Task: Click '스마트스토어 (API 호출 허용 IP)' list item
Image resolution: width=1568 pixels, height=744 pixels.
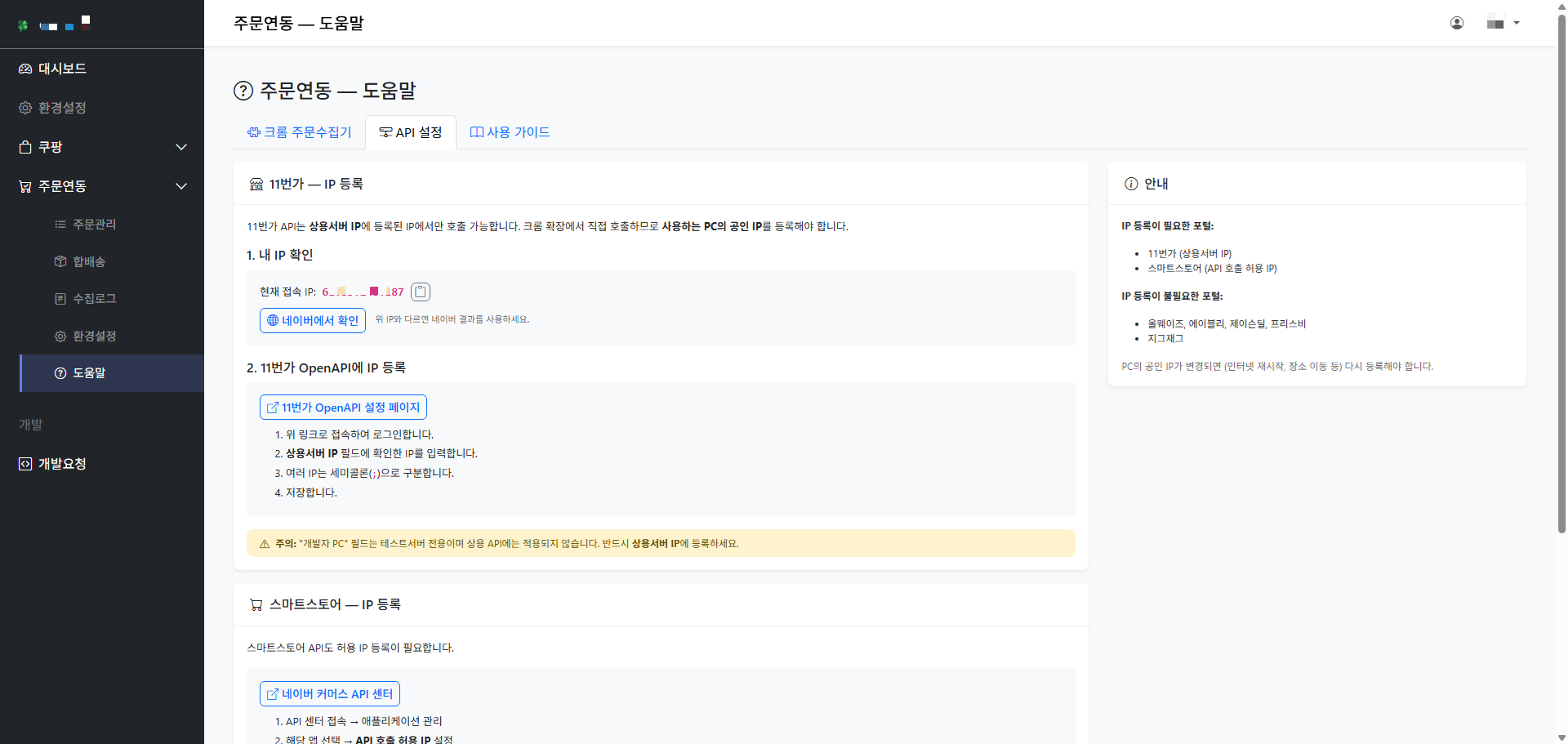Action: click(x=1213, y=269)
